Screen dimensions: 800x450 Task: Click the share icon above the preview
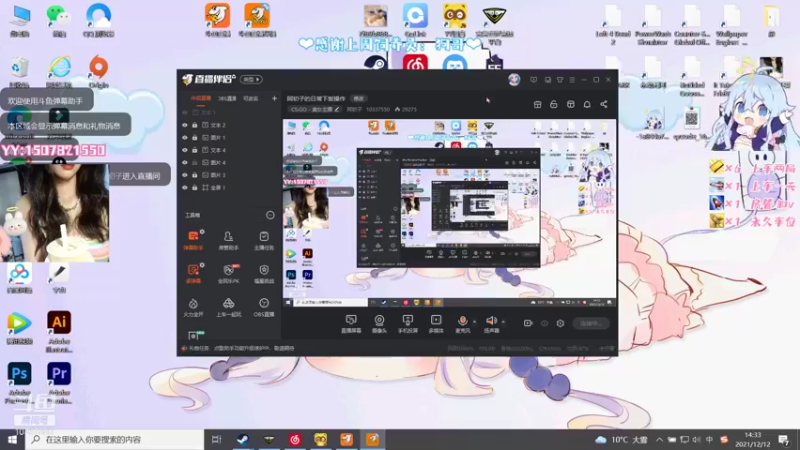[604, 104]
